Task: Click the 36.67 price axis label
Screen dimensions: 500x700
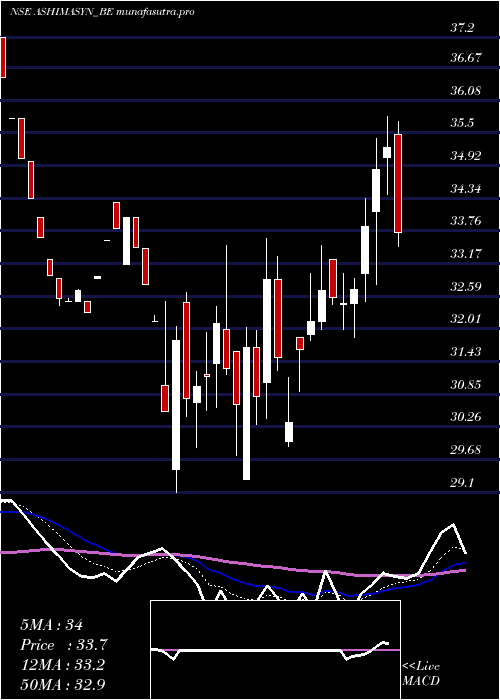Action: coord(465,58)
